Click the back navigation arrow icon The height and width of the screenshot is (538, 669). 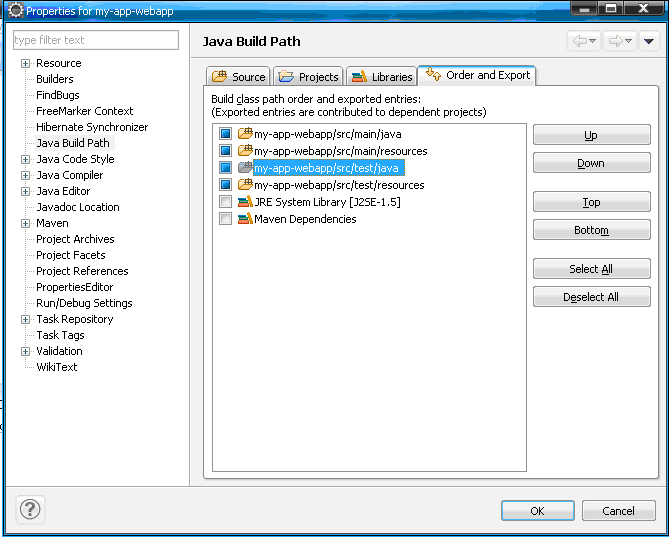click(x=579, y=41)
